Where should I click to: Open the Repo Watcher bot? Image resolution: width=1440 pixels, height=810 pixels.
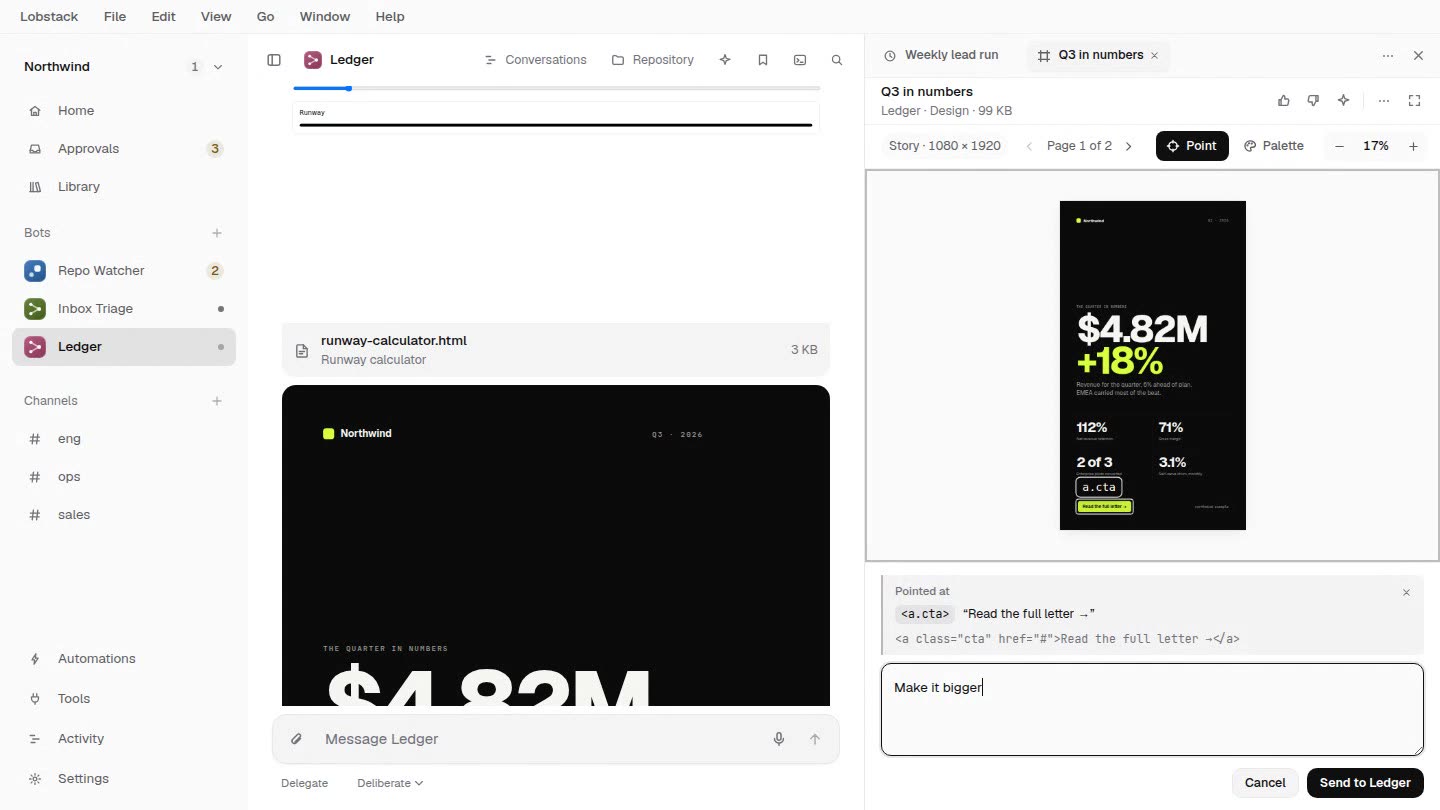pyautogui.click(x=124, y=271)
